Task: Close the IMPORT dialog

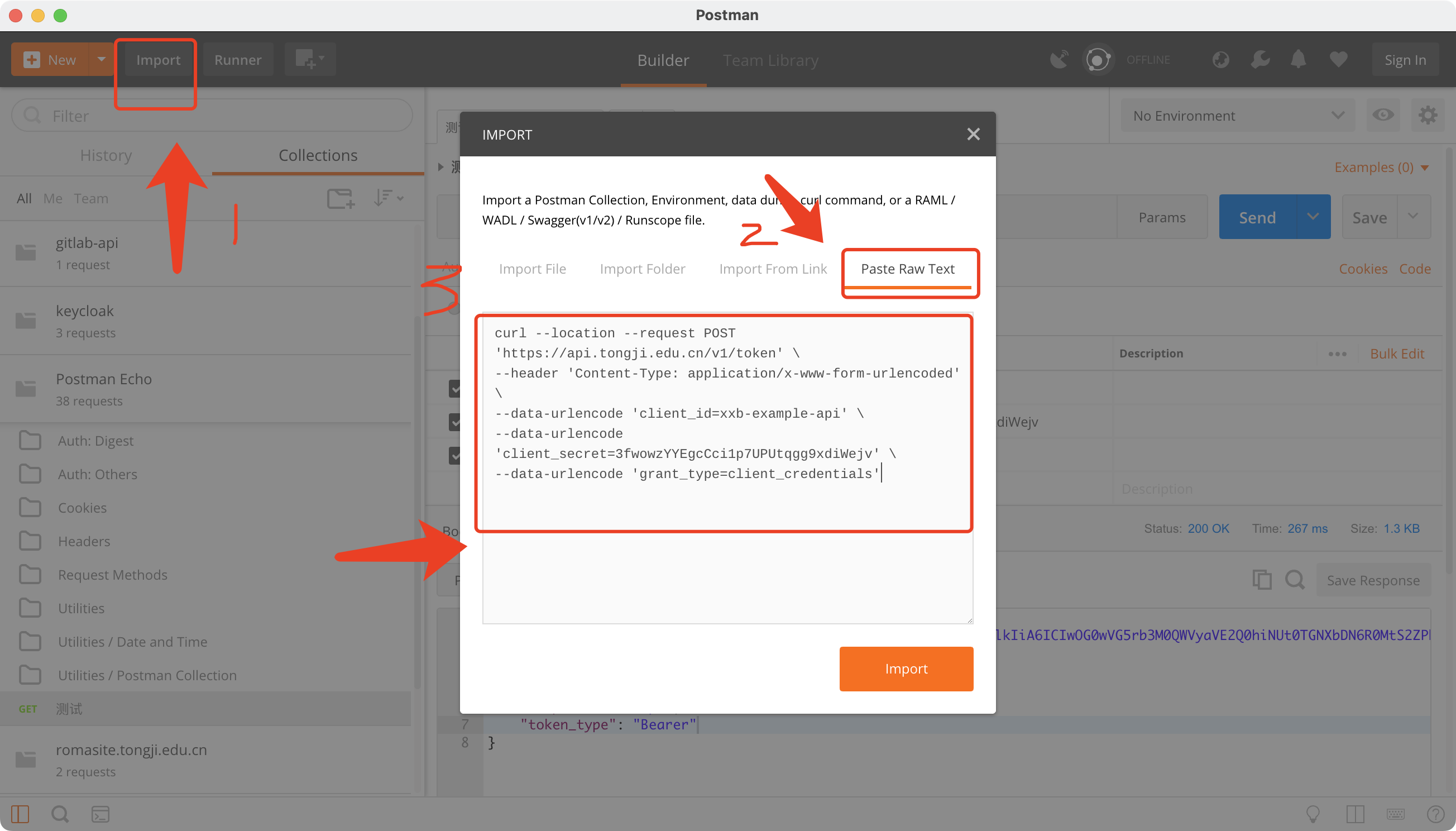Action: (x=973, y=134)
